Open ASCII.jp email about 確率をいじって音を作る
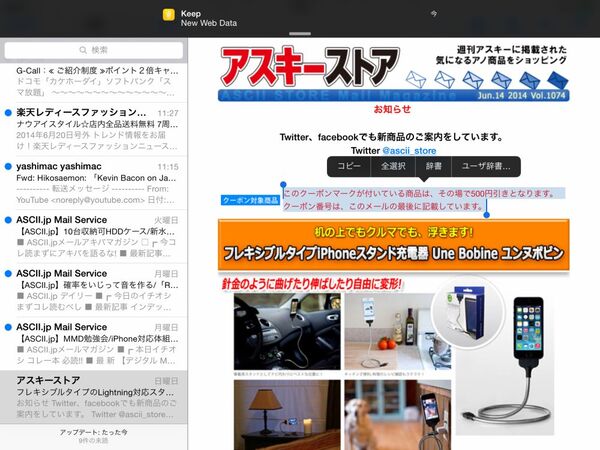Screen dimensions: 600x450 point(96,290)
